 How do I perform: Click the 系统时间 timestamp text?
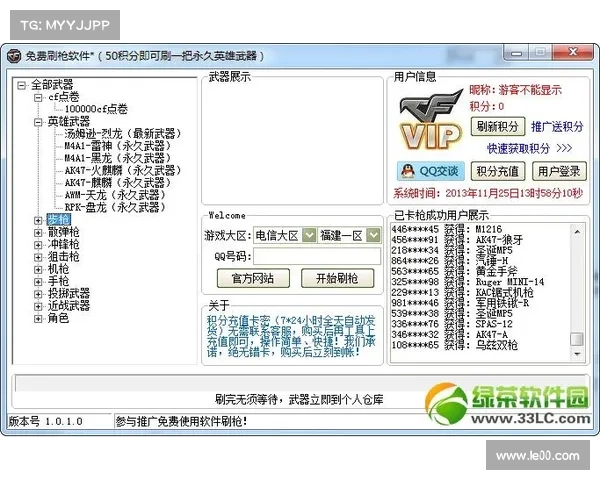click(x=488, y=193)
